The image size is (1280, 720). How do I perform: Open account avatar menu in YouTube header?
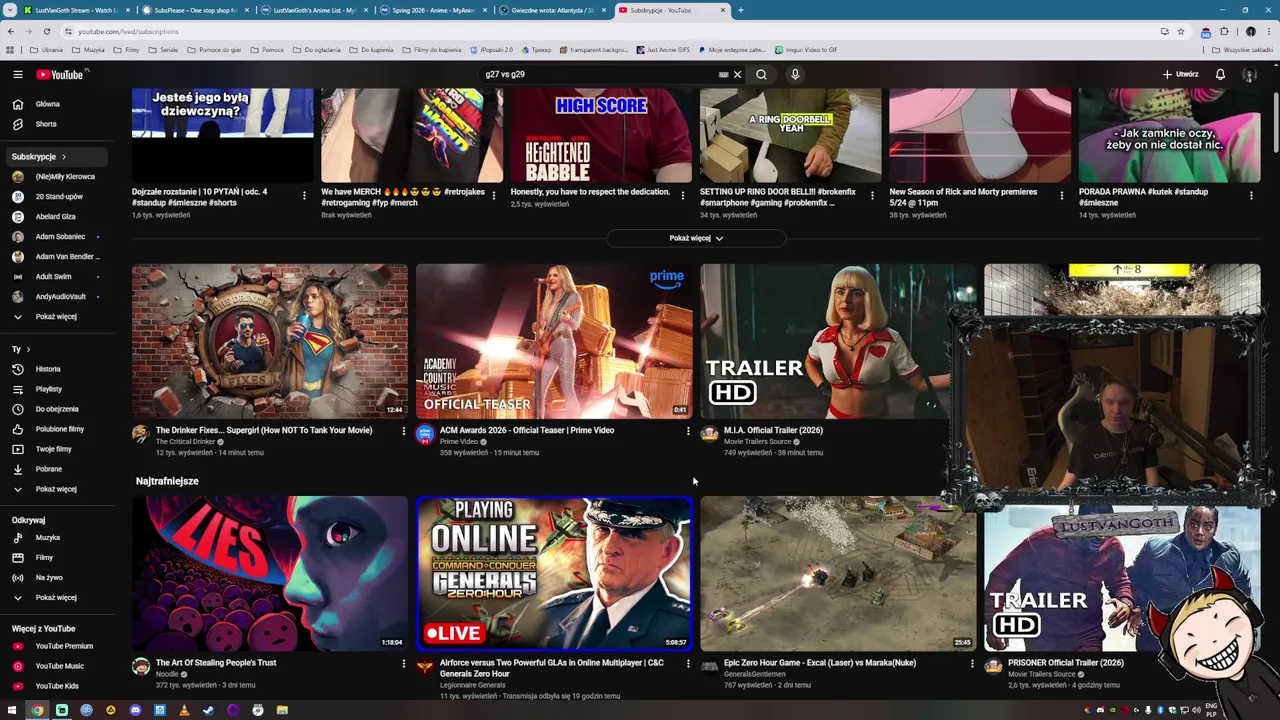[x=1249, y=74]
